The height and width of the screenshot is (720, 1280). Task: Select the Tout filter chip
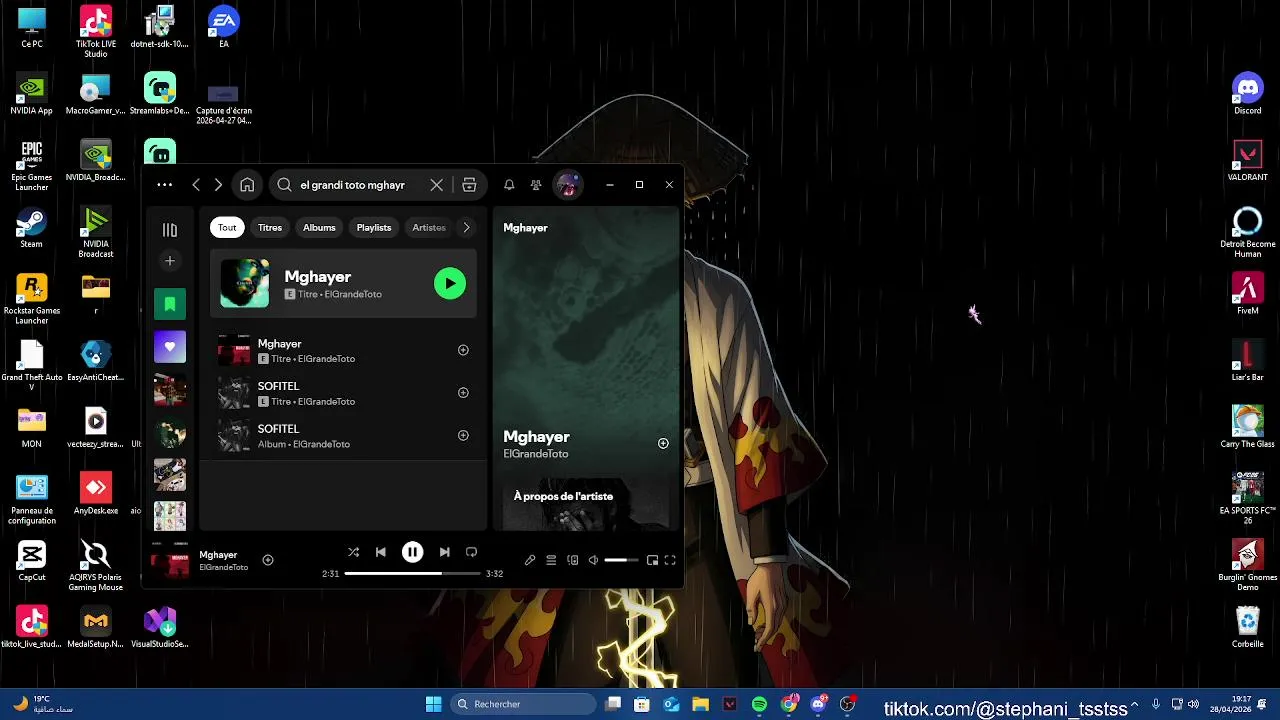[227, 228]
